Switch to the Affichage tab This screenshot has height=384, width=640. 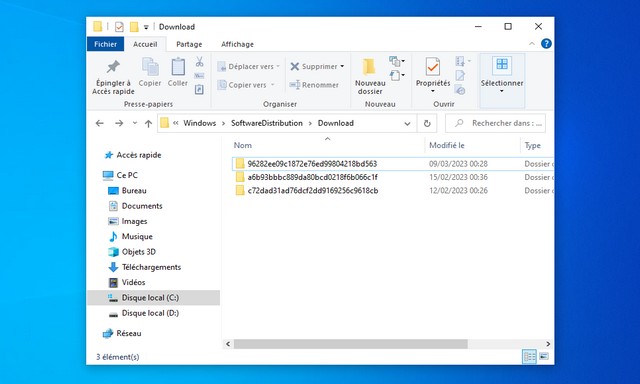click(237, 44)
